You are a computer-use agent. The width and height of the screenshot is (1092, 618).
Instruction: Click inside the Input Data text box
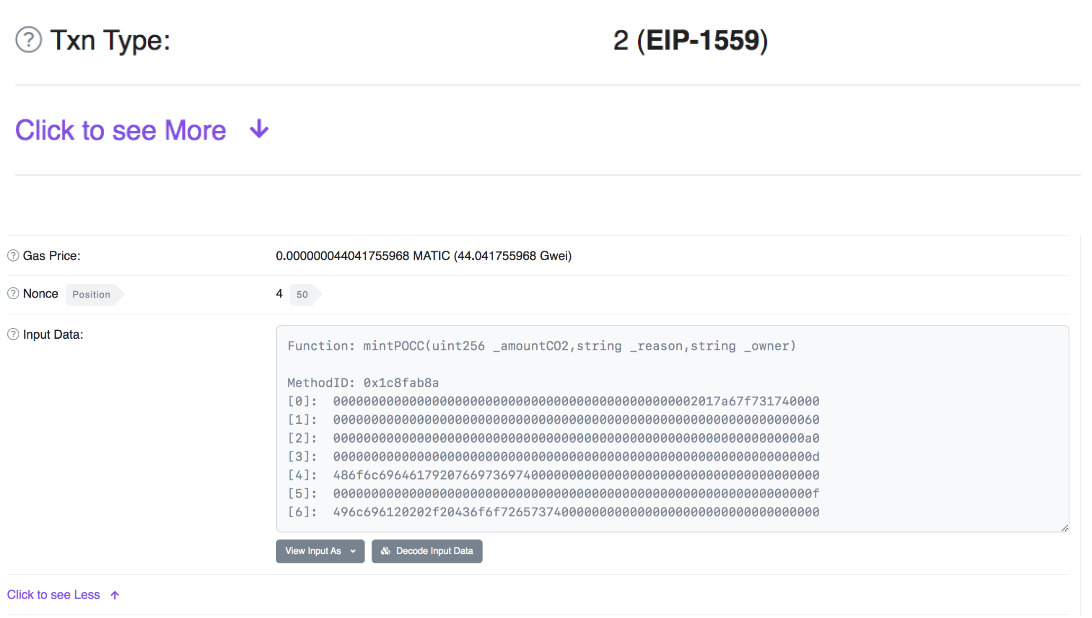(673, 428)
